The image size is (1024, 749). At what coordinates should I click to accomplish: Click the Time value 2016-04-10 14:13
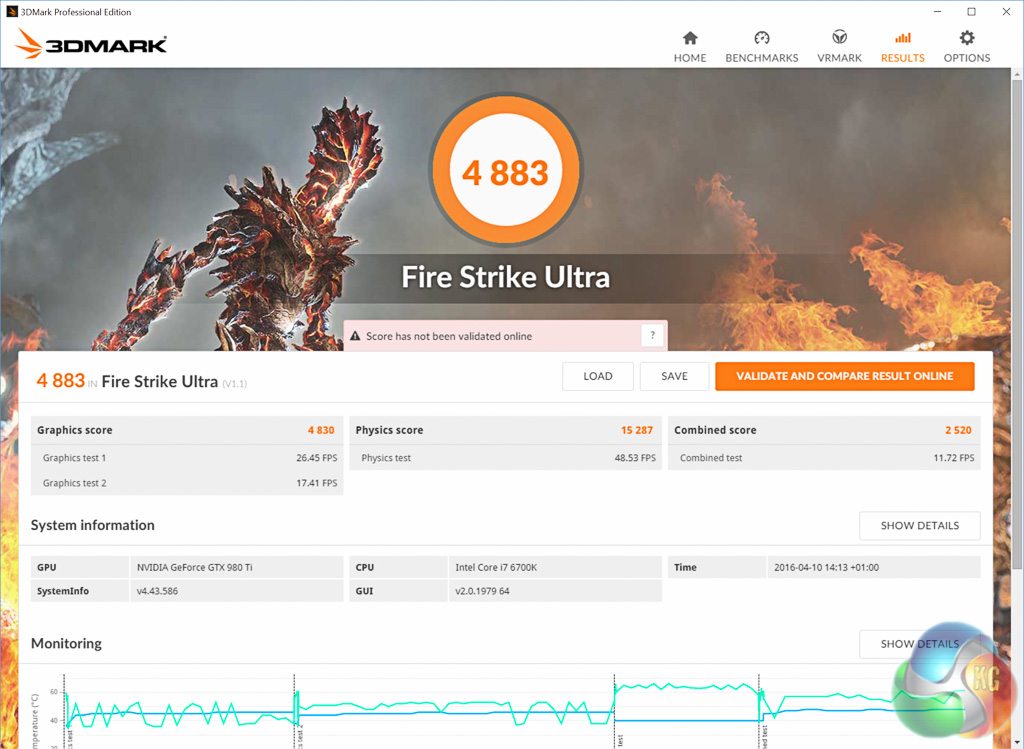826,567
